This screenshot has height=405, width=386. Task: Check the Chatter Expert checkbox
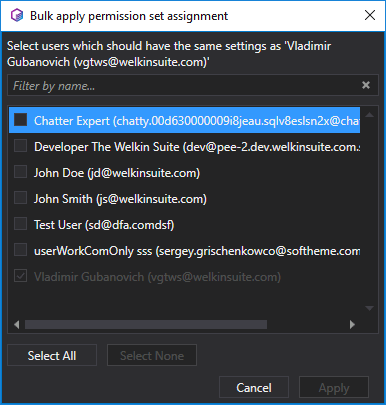[20, 120]
